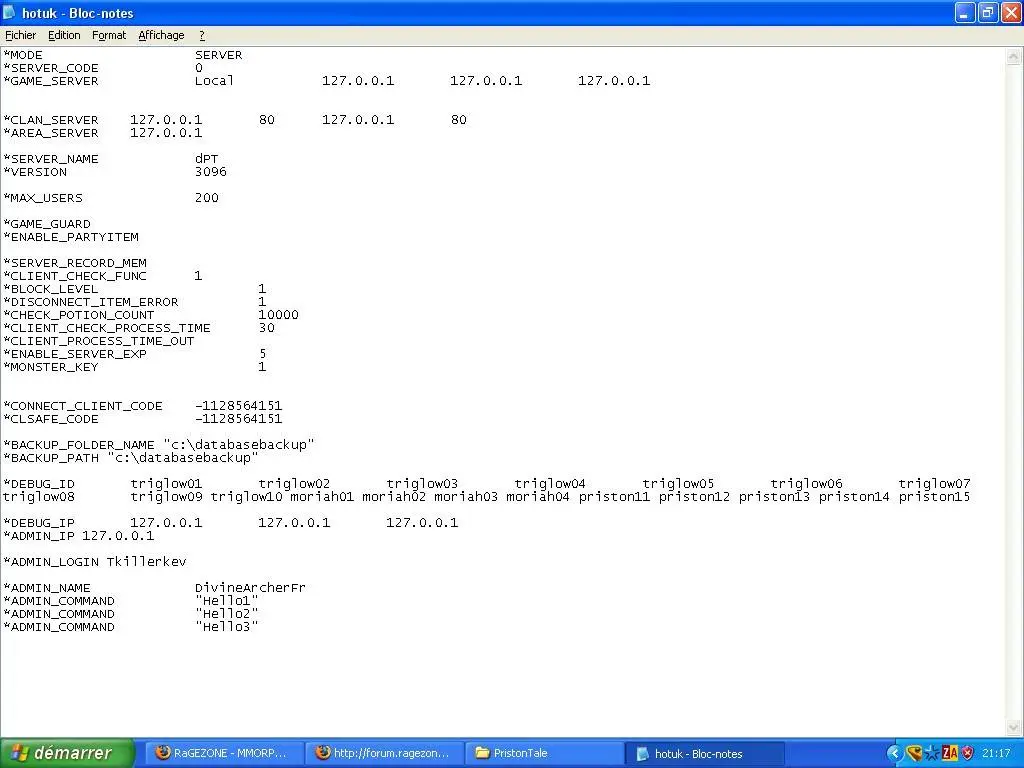Click the *CLAN_SERVER text
1024x768 pixels.
point(51,120)
